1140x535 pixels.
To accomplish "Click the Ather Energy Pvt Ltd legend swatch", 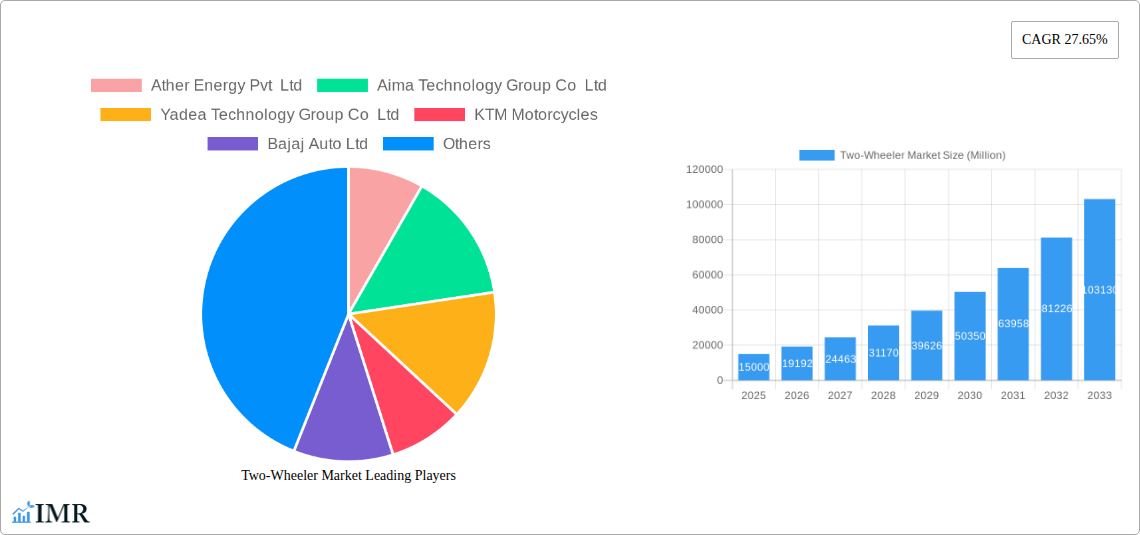I will coord(116,86).
